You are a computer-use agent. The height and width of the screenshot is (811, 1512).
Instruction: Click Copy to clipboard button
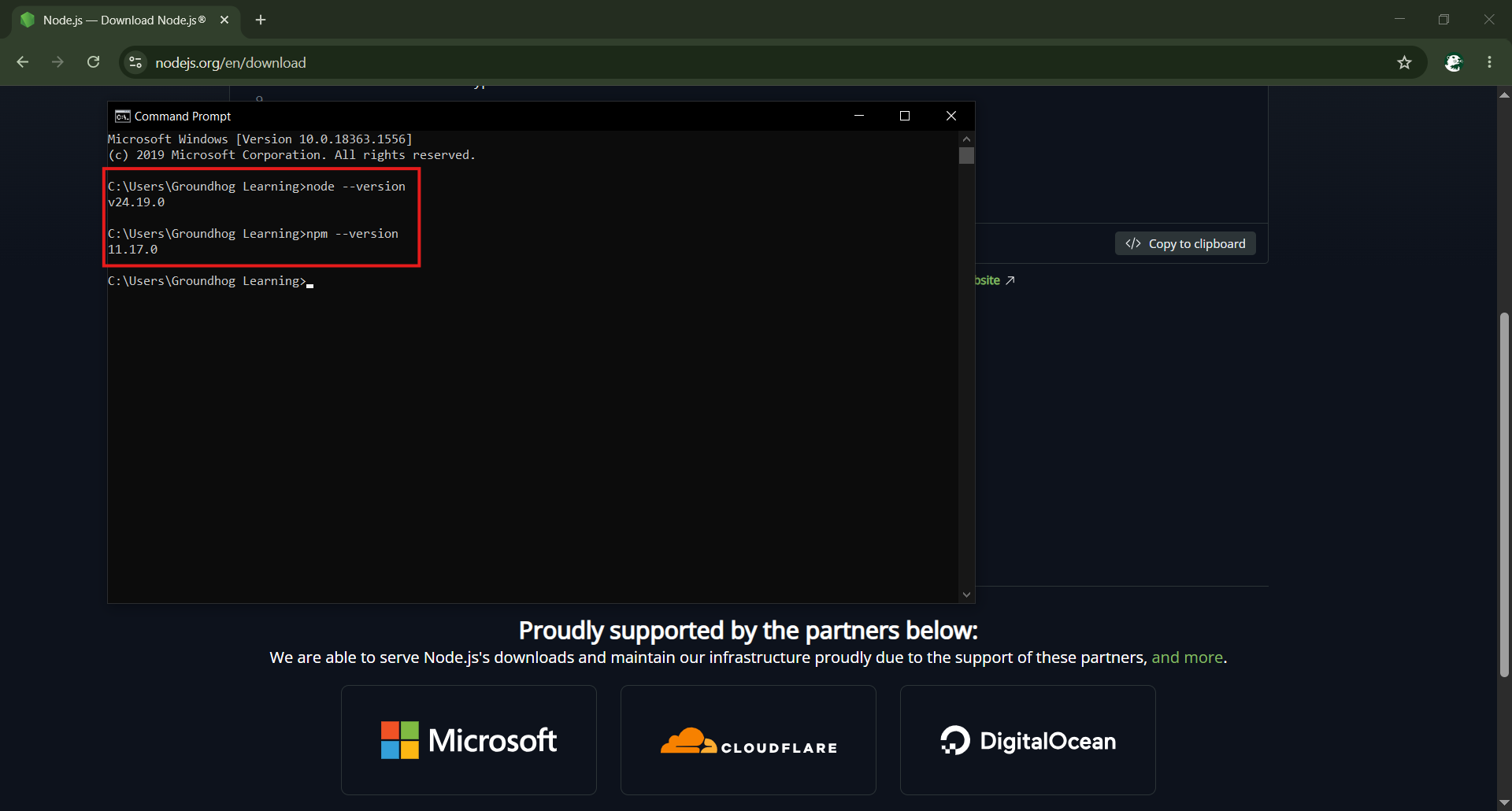1185,243
